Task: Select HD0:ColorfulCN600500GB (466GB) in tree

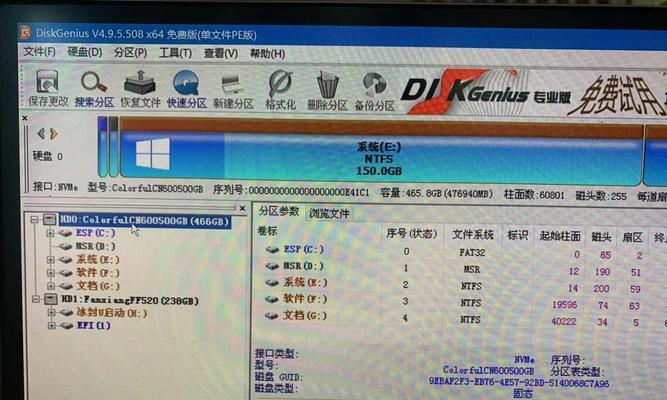Action: point(145,220)
